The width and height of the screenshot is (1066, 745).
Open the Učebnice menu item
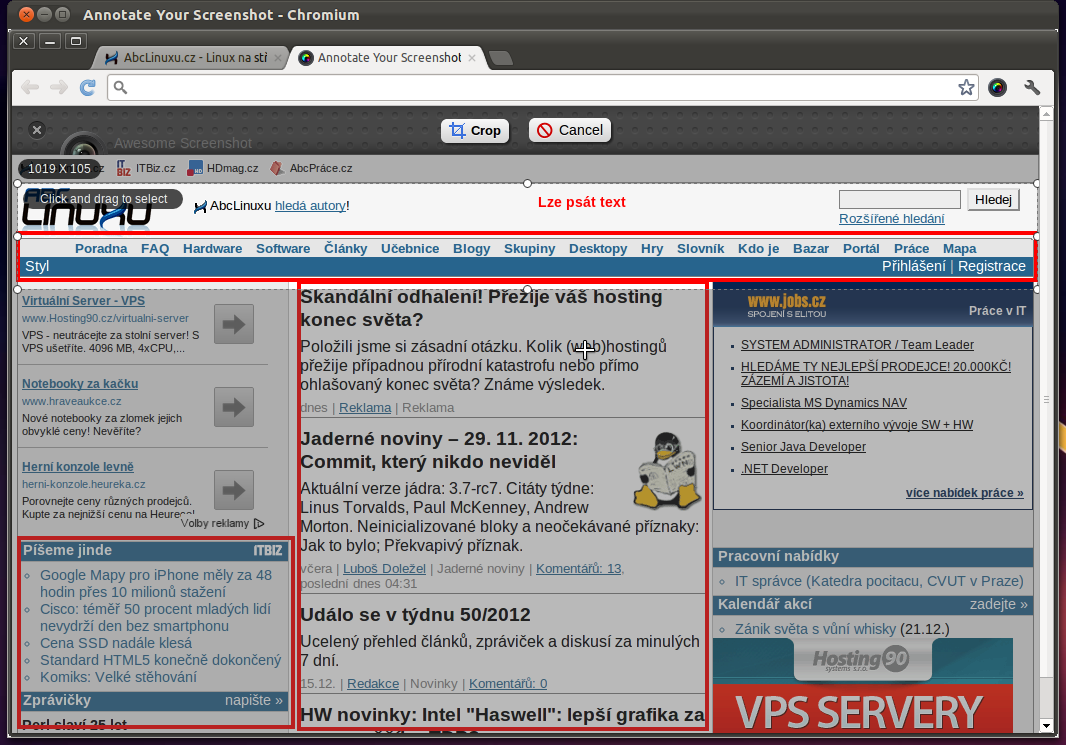tap(410, 248)
